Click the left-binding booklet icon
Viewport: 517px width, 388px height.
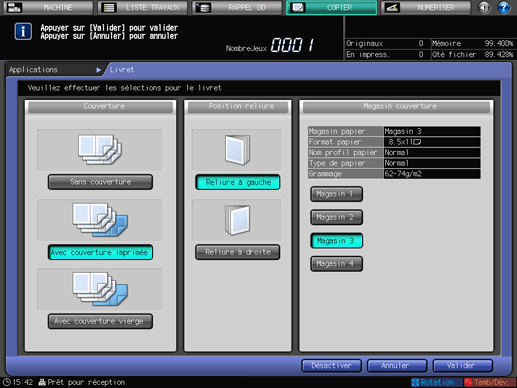click(237, 150)
